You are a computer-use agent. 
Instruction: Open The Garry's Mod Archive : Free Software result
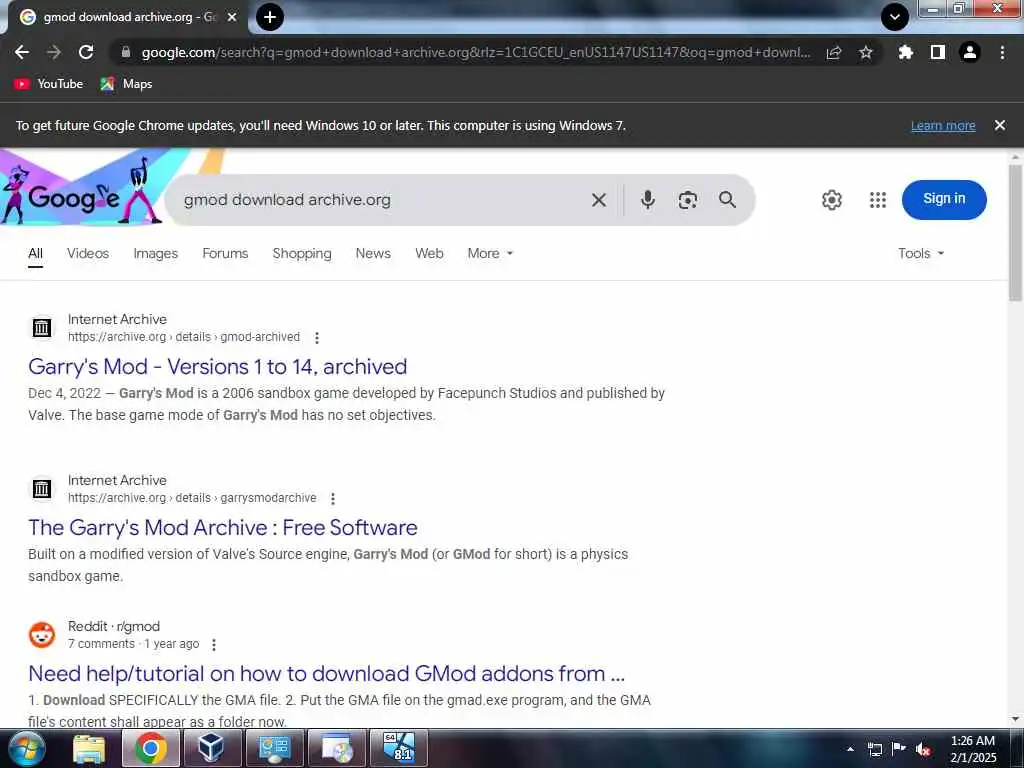click(223, 528)
